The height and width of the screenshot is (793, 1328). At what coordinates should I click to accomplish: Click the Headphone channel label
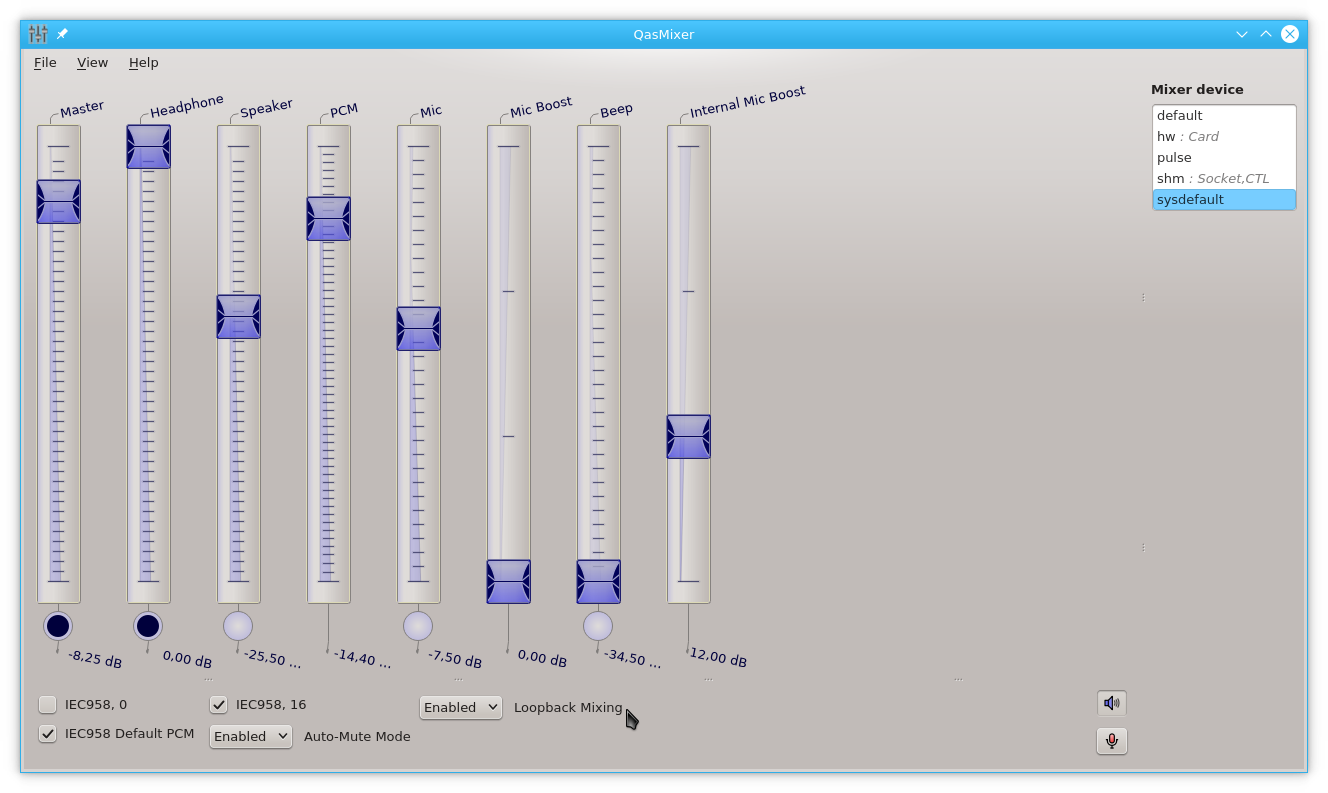tap(187, 105)
